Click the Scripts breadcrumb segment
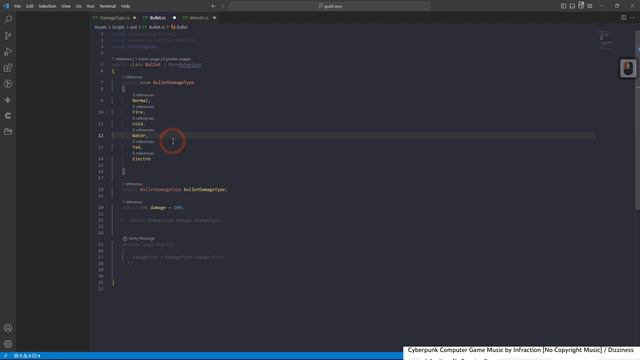Viewport: 640px width, 360px height. point(118,27)
